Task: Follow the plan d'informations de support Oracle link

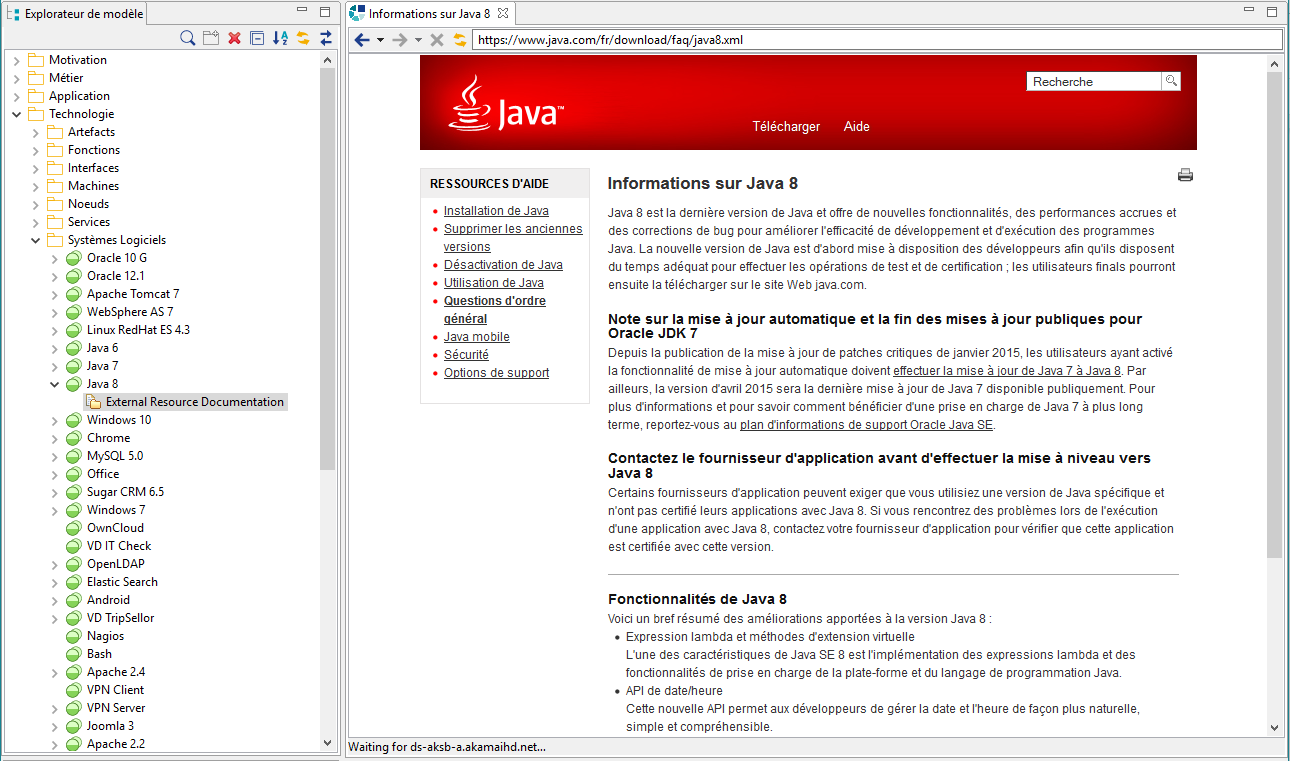Action: click(x=867, y=425)
